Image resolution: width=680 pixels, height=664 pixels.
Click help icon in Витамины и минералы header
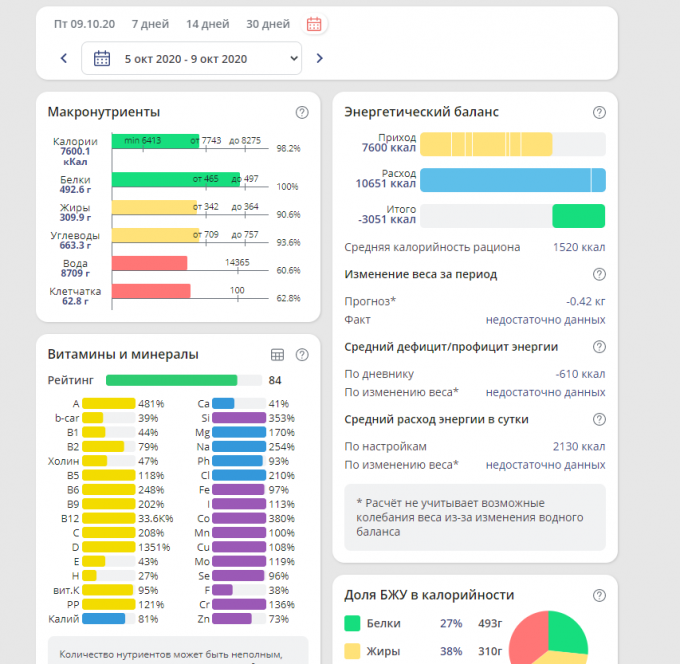pyautogui.click(x=302, y=354)
